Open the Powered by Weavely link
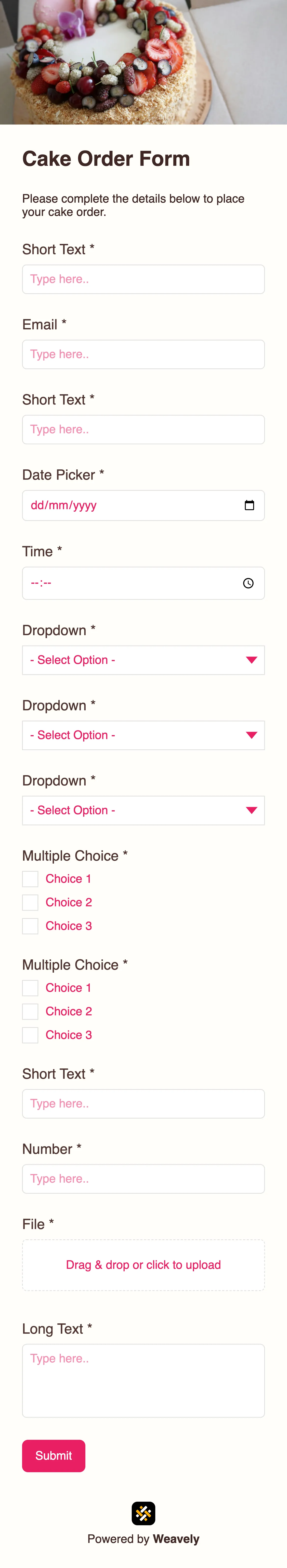This screenshot has height=1568, width=287. coord(143,1539)
